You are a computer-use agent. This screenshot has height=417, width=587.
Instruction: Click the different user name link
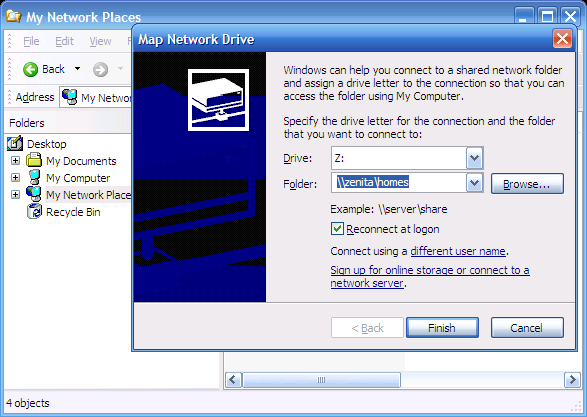pos(458,251)
